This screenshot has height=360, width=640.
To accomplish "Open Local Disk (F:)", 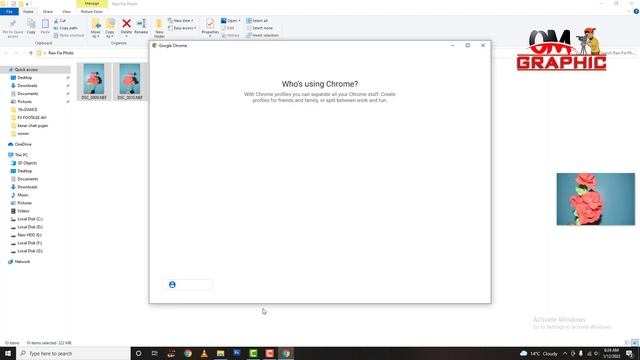I will coord(29,243).
